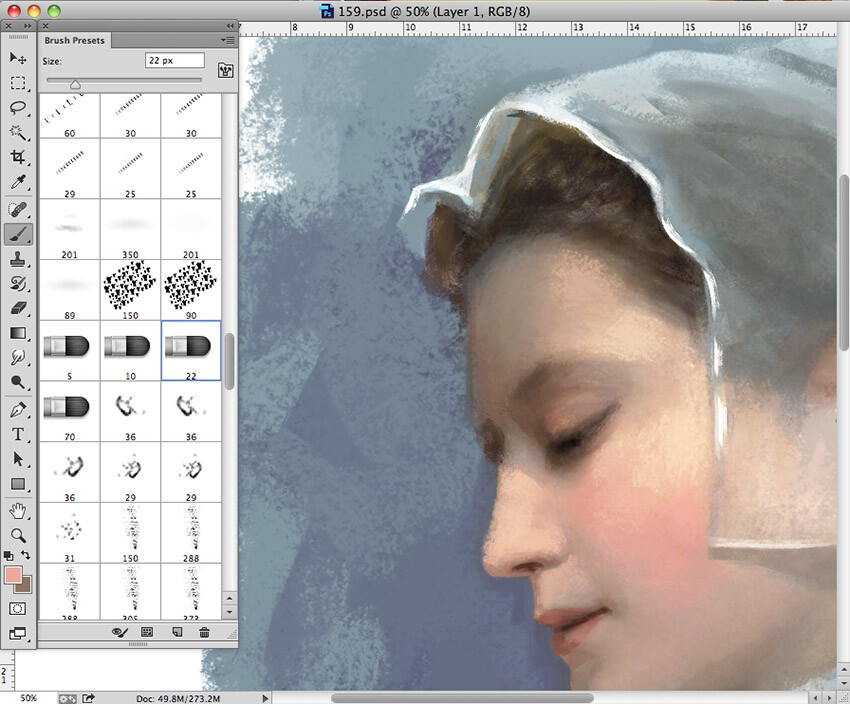
Task: Switch to the Brush Presets tab
Action: click(75, 40)
